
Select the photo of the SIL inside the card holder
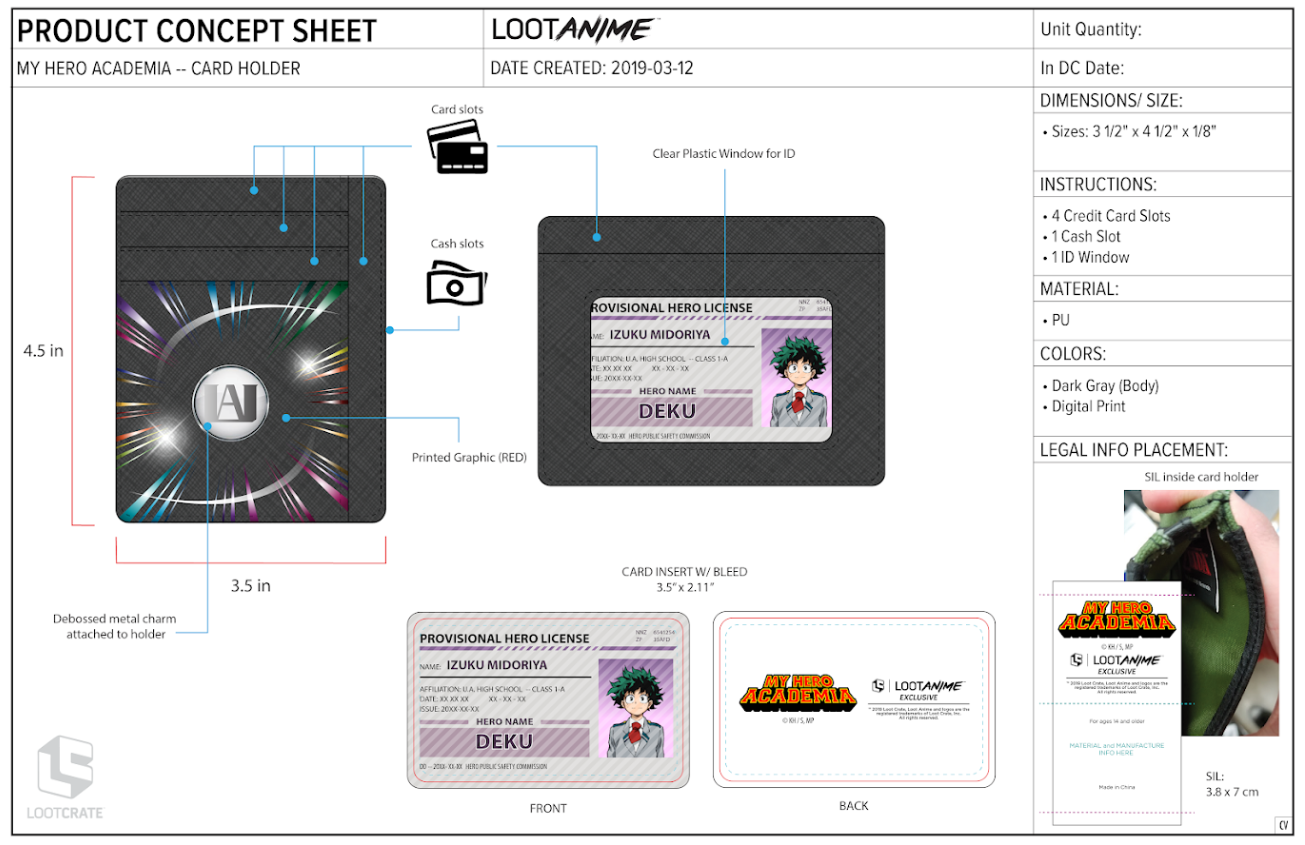click(1201, 612)
